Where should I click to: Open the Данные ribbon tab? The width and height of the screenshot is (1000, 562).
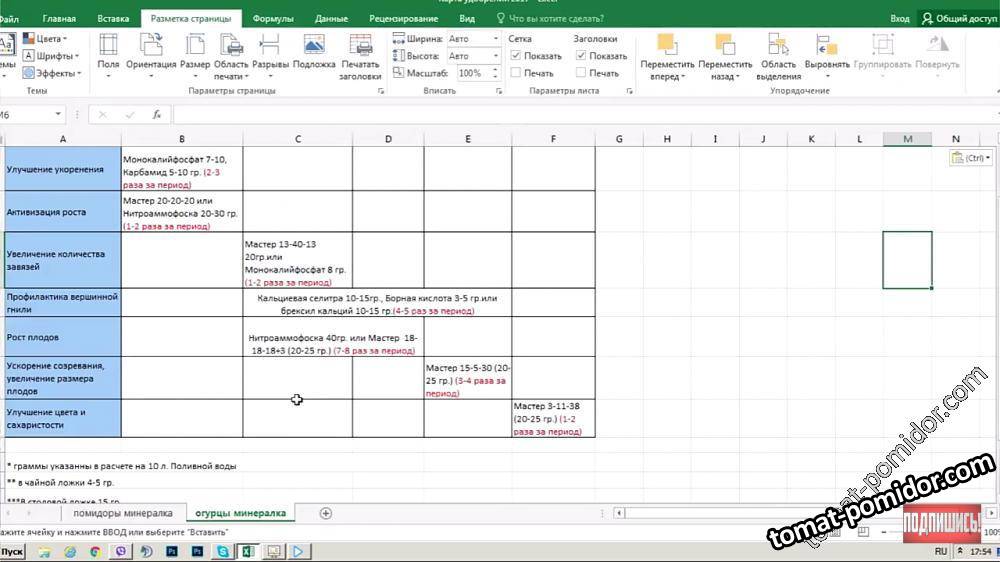pyautogui.click(x=332, y=18)
